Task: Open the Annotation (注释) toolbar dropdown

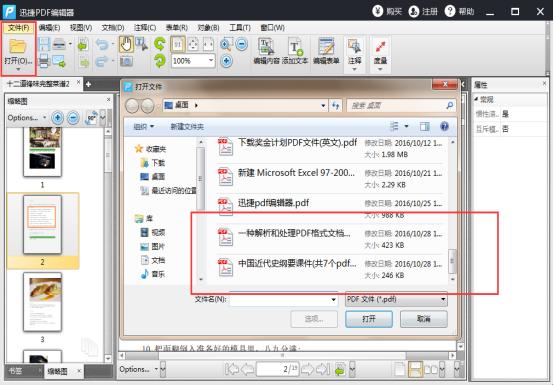Action: (x=354, y=69)
